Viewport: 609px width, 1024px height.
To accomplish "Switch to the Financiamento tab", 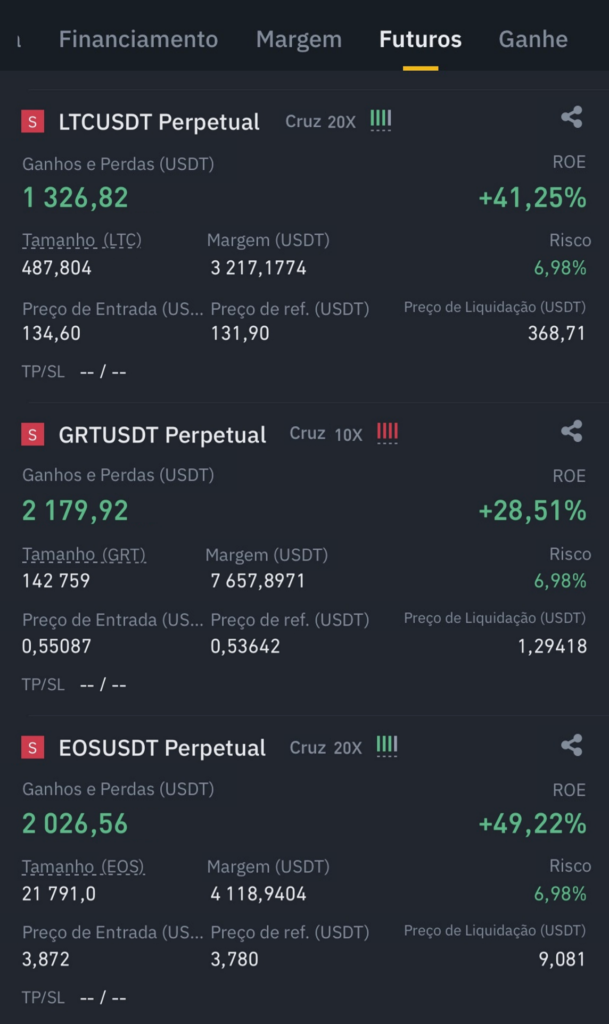I will [x=138, y=39].
